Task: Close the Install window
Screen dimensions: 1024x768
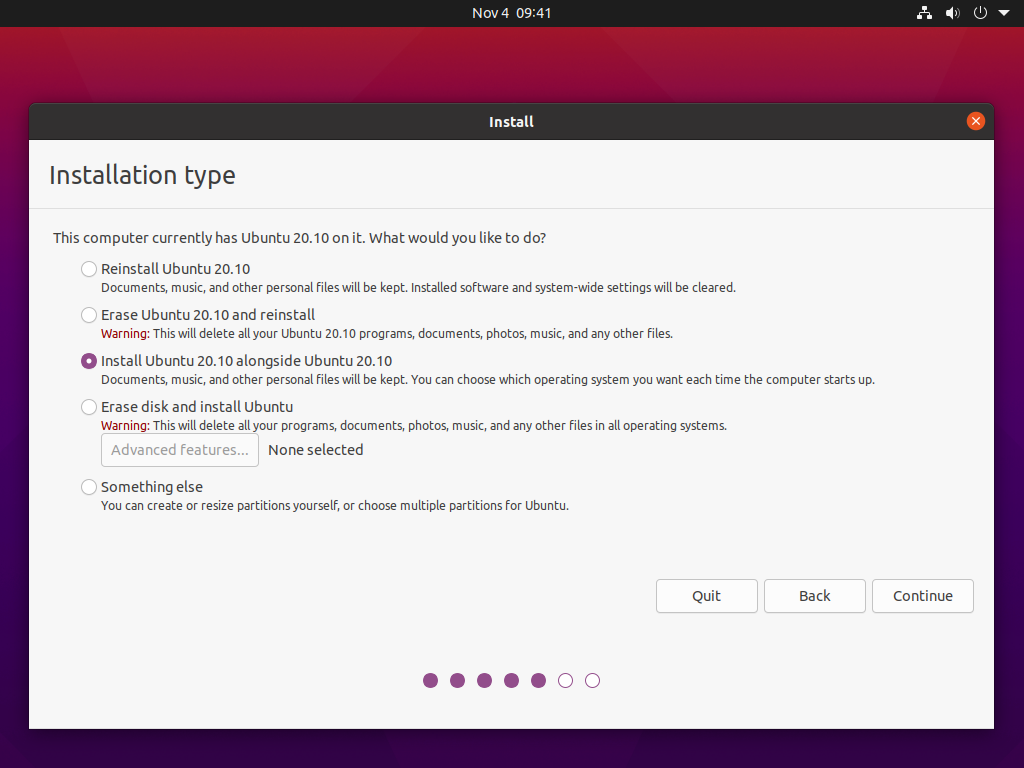Action: tap(976, 121)
